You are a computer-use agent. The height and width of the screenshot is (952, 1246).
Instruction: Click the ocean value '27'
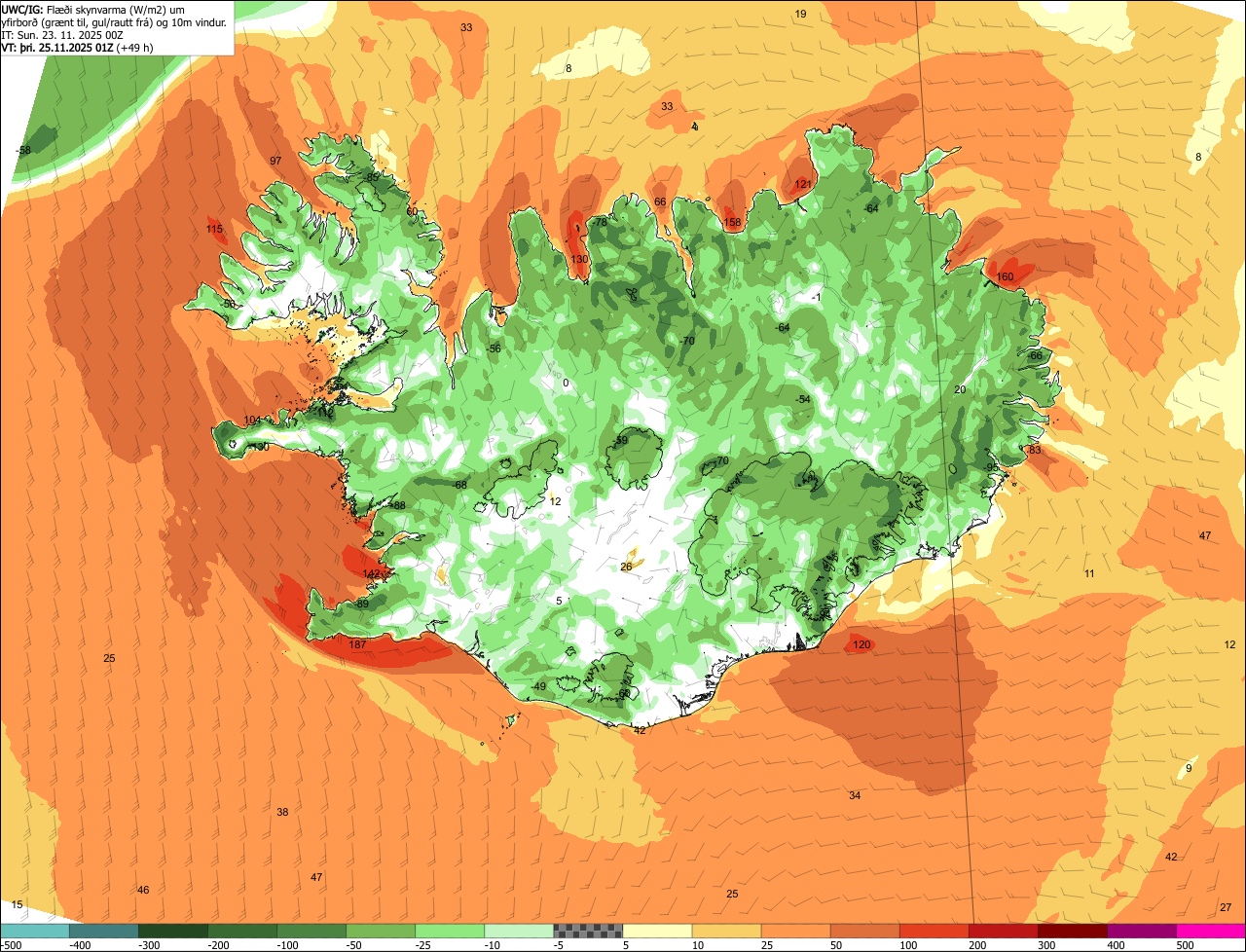1226,907
